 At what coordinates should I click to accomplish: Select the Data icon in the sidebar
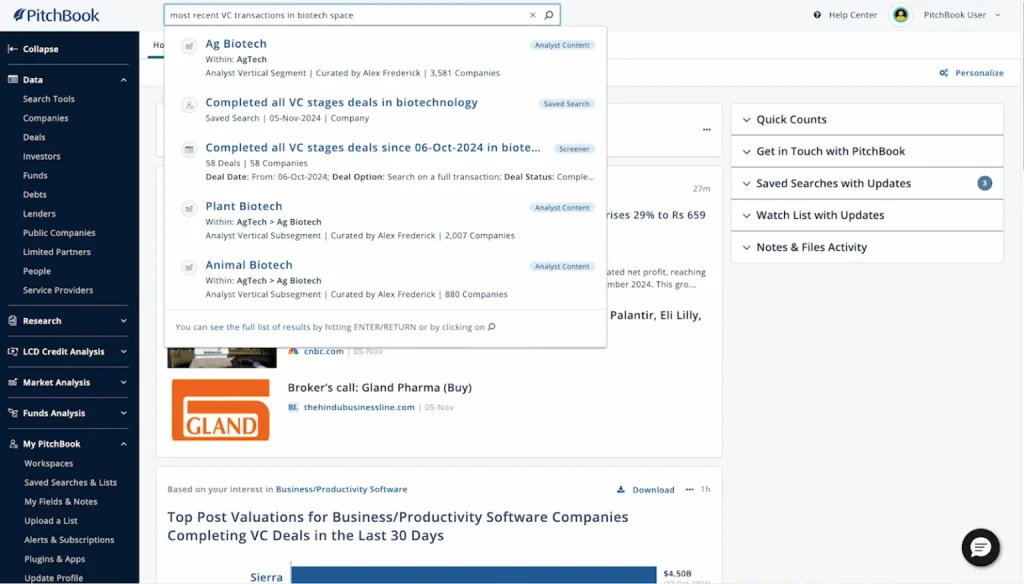point(13,79)
